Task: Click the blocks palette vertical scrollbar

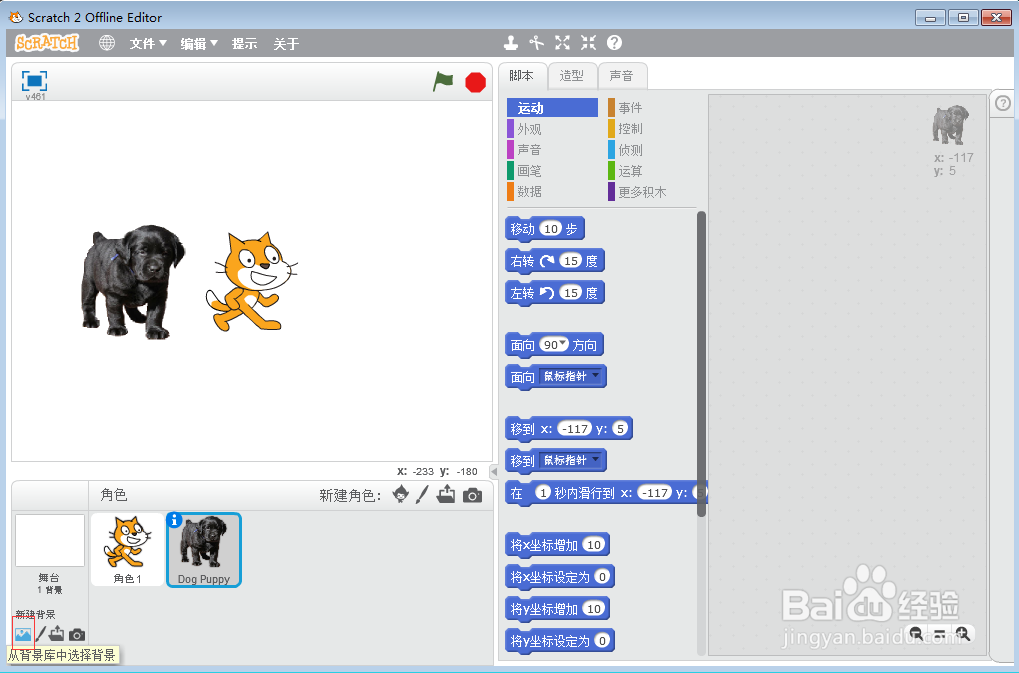Action: [x=701, y=364]
